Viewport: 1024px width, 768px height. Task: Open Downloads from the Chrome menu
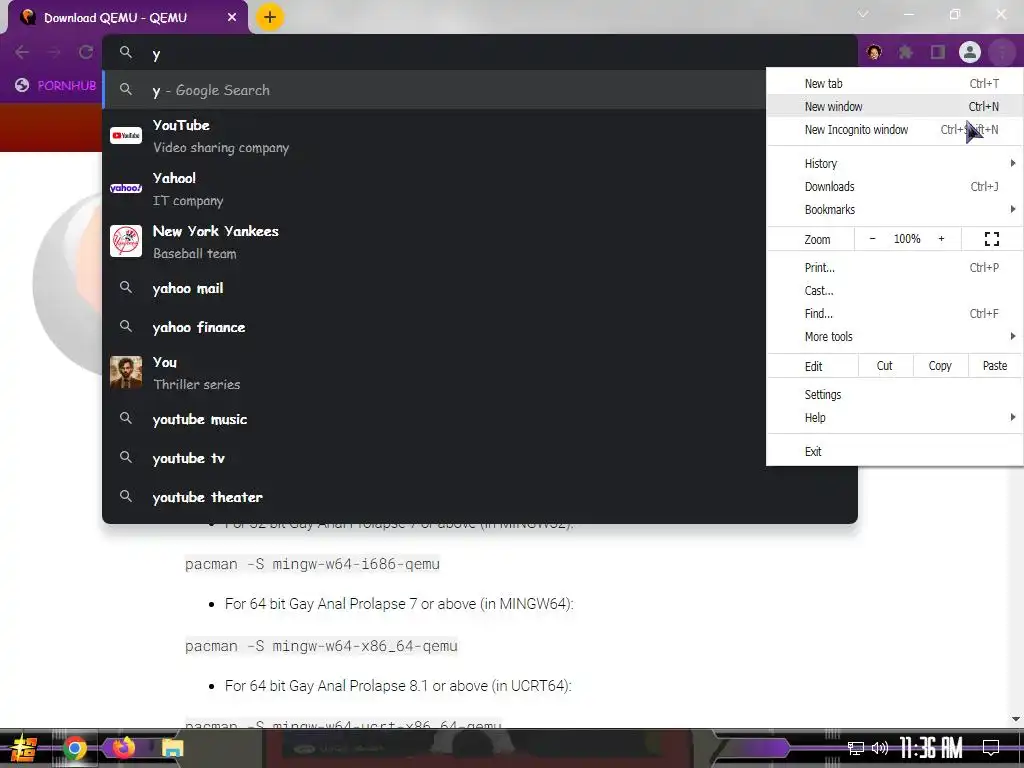(895, 187)
